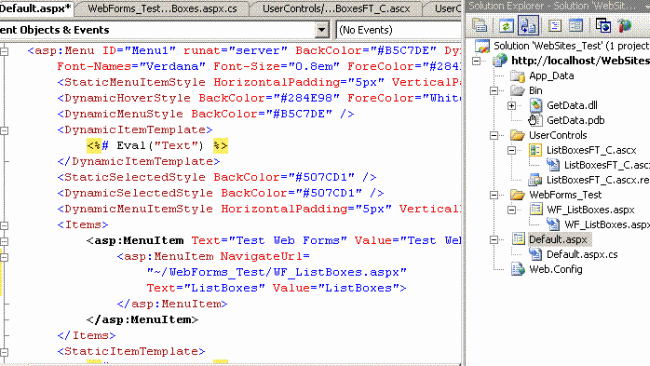Select the Web.Config file icon

(x=518, y=269)
